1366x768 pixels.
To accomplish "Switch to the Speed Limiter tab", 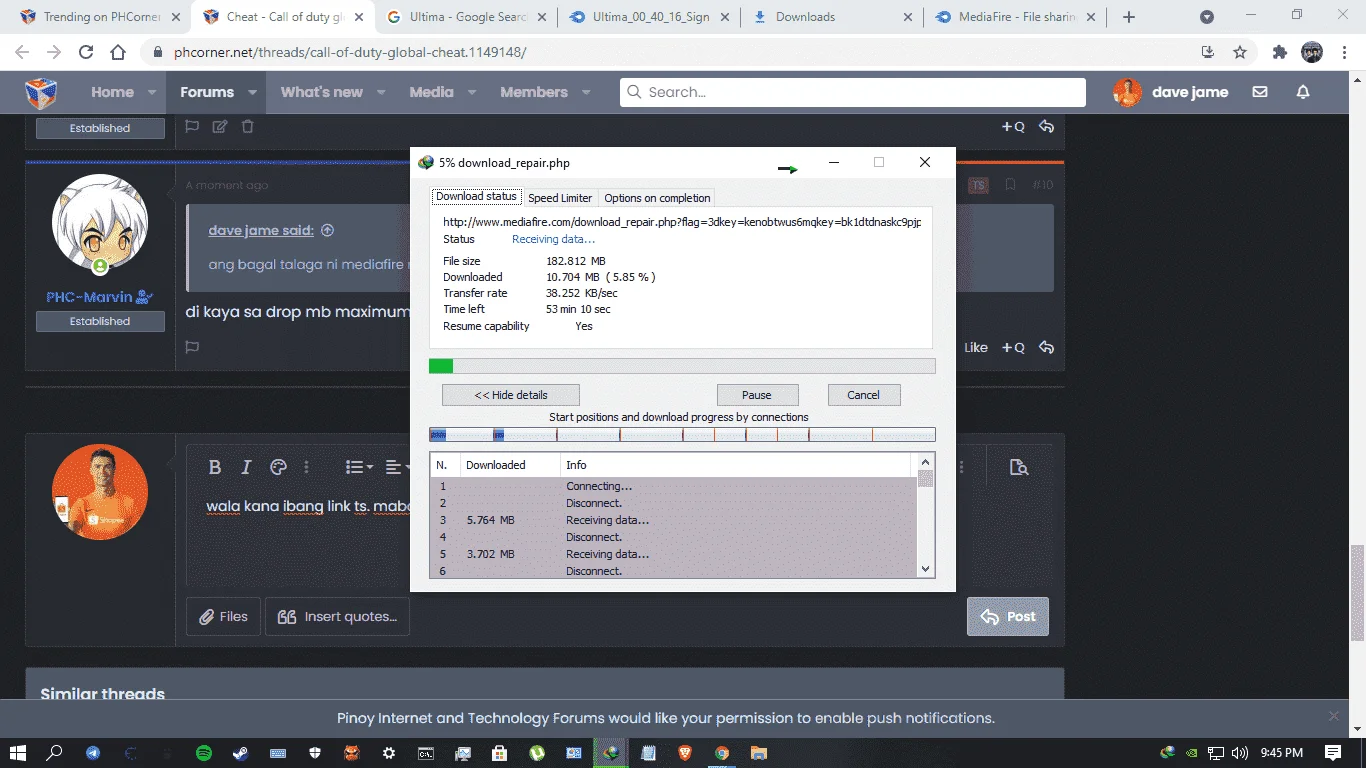I will pos(560,198).
